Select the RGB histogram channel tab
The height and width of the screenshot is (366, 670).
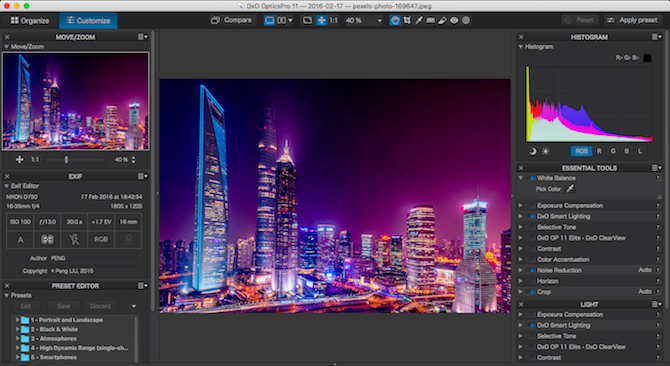coord(581,151)
